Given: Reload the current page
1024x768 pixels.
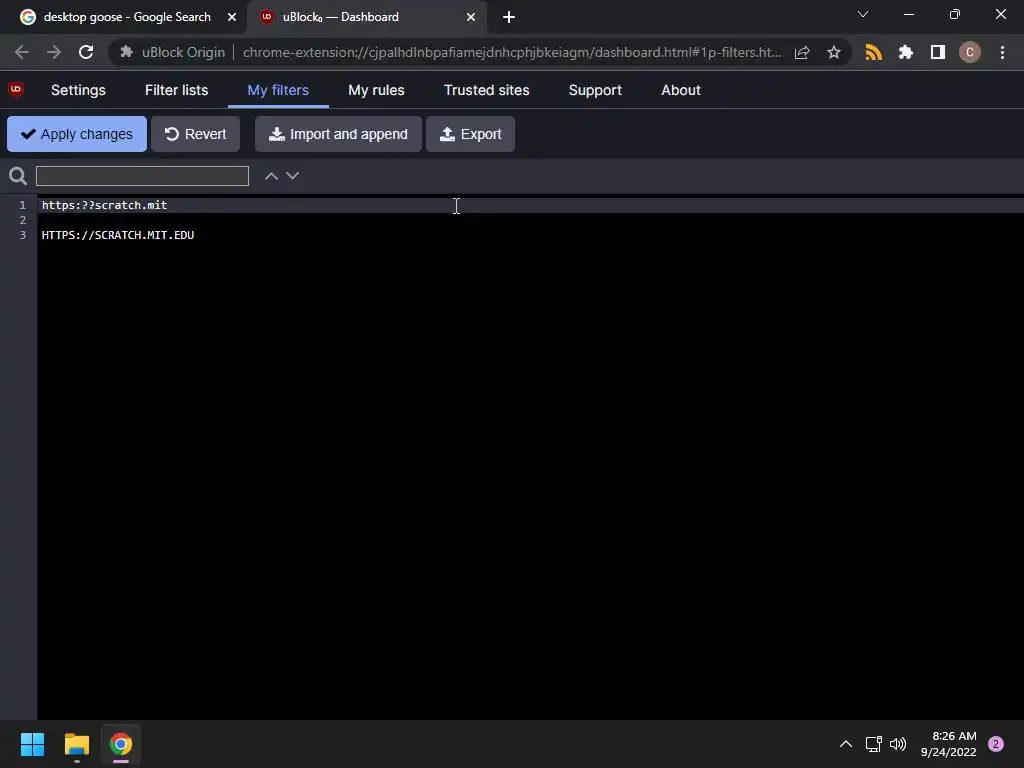Looking at the screenshot, I should coord(86,52).
